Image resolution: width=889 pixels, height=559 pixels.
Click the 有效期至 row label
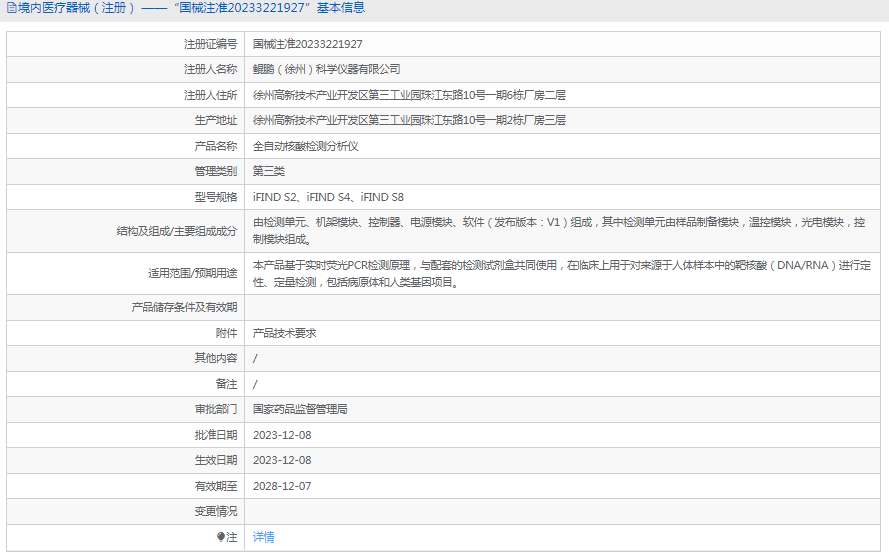pyautogui.click(x=216, y=486)
